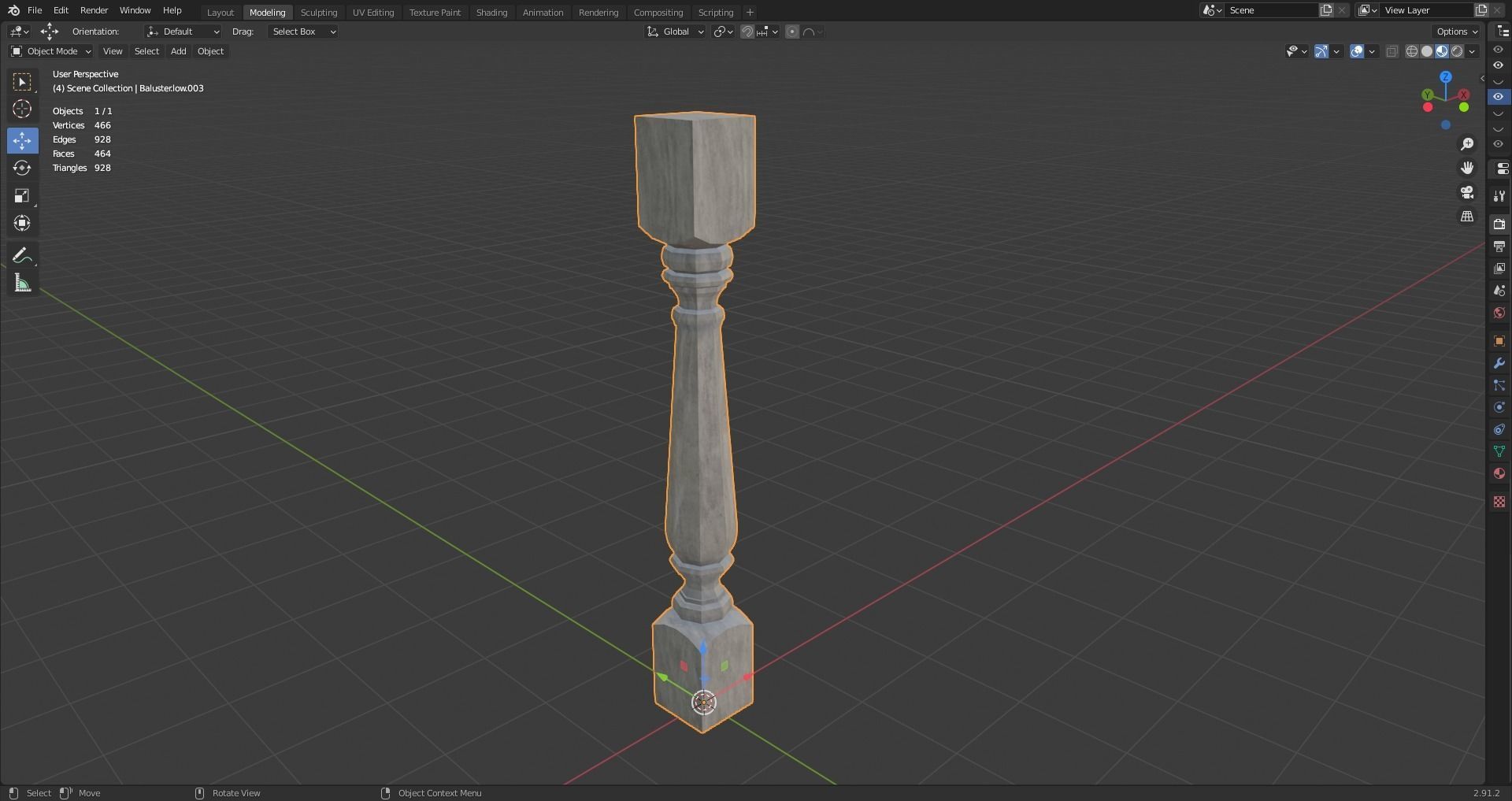Open the Texture properties checker tab
Screen dimensions: 1512x801
pos(1499,502)
